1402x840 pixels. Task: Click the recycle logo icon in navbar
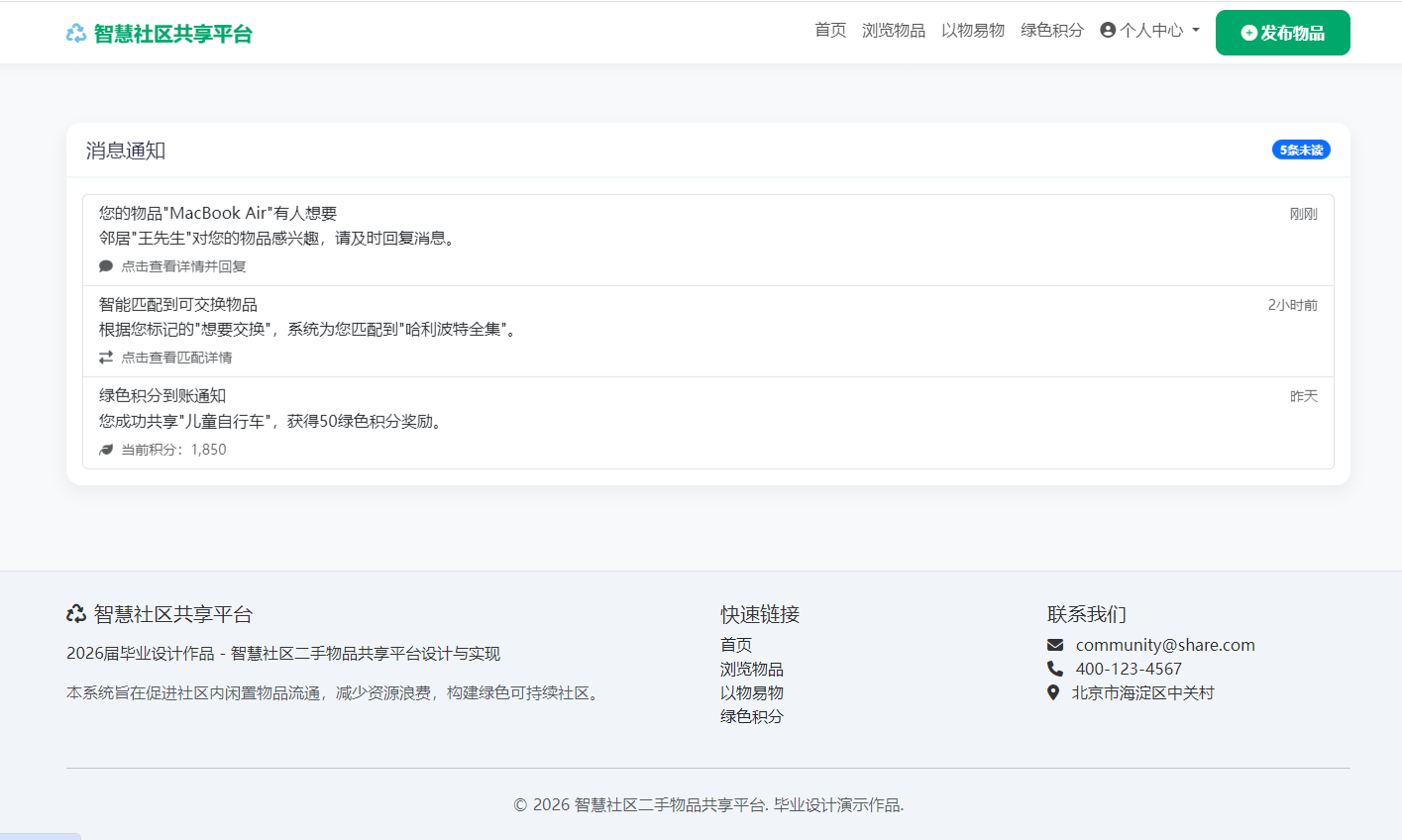tap(76, 34)
